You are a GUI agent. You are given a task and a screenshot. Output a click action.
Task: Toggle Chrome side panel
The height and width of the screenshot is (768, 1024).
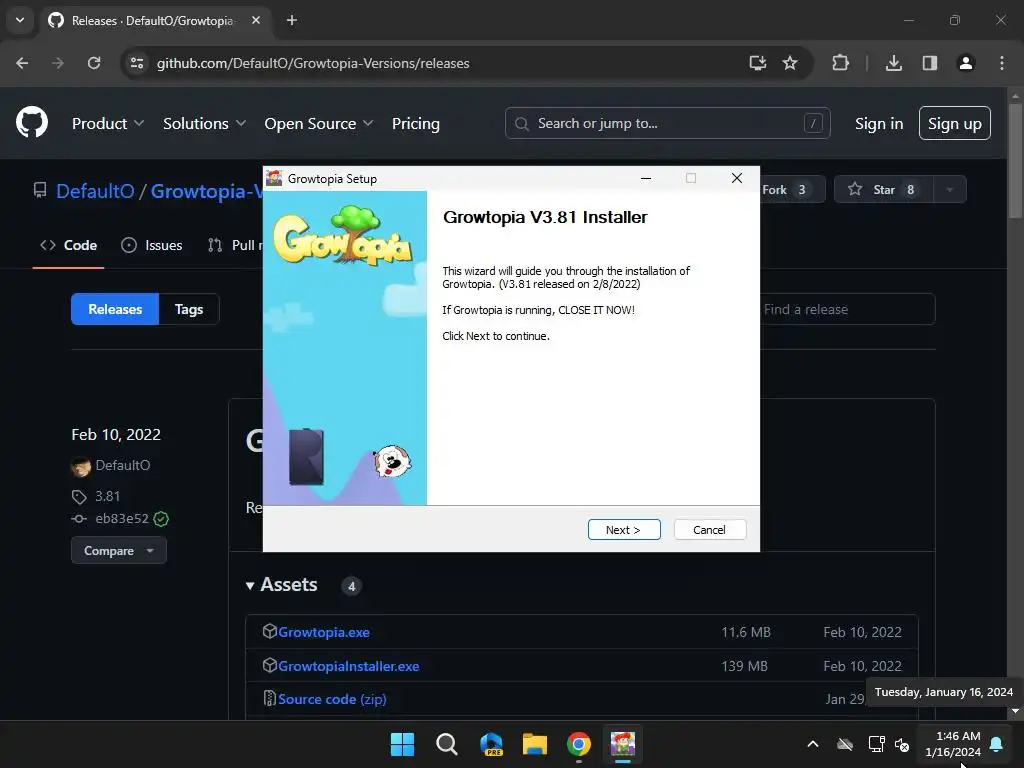click(x=930, y=63)
